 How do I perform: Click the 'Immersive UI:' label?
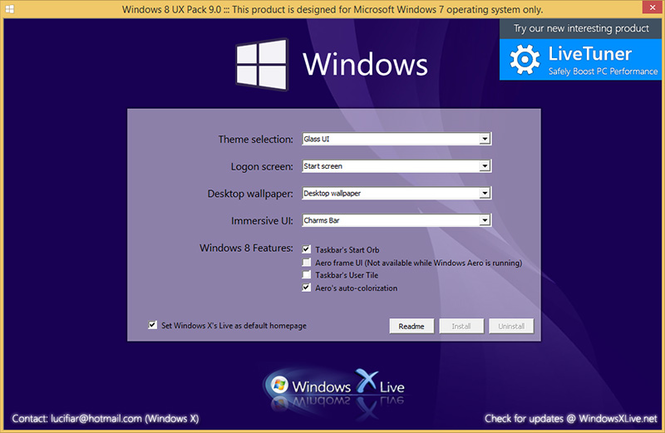click(262, 221)
